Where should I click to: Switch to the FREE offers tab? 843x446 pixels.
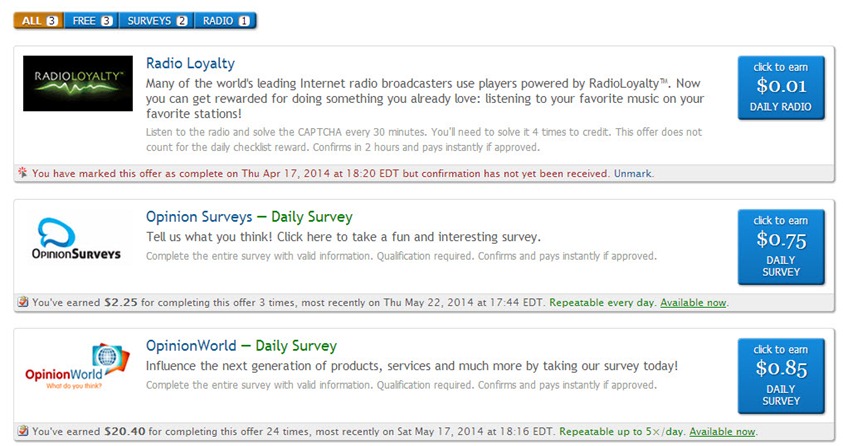pyautogui.click(x=92, y=21)
